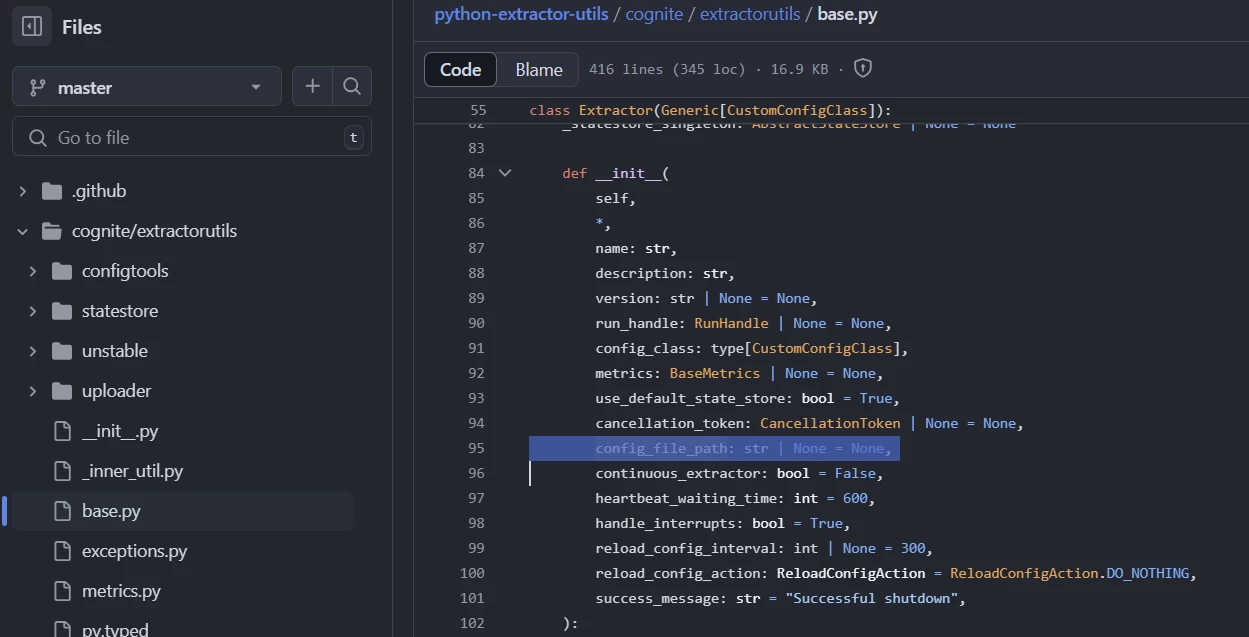Click the __init__.py file icon
Screen dimensions: 1249x637
[x=62, y=431]
